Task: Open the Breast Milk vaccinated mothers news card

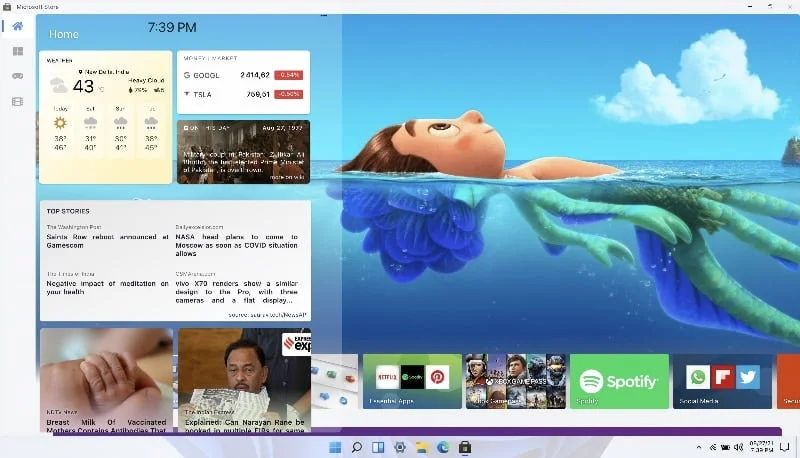Action: point(106,380)
